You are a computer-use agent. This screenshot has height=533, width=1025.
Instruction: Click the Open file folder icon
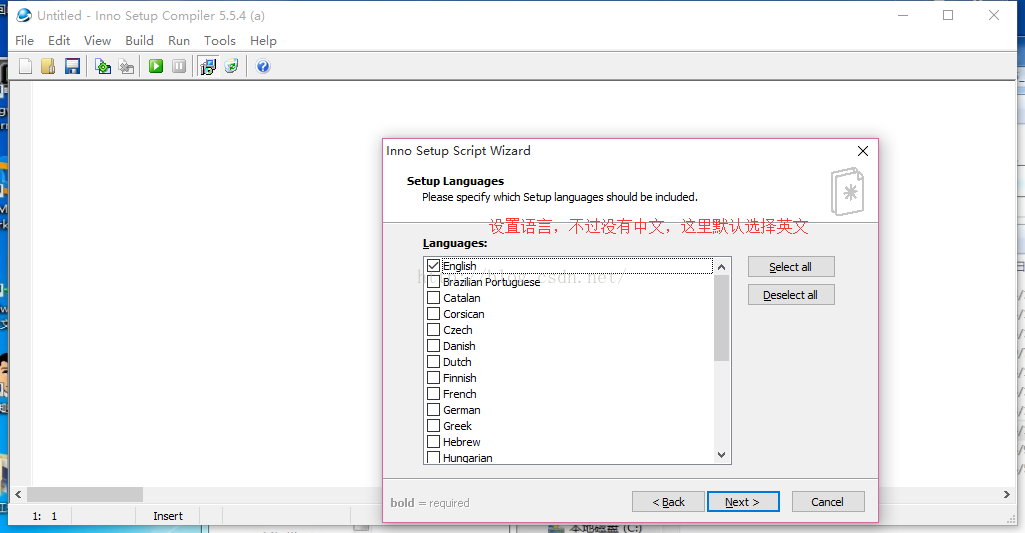click(48, 66)
